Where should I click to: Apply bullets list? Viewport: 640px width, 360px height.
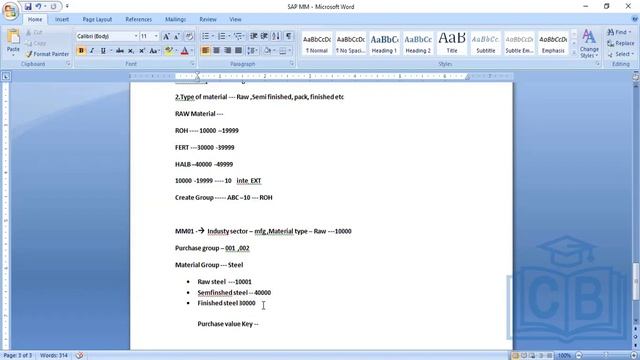click(205, 36)
